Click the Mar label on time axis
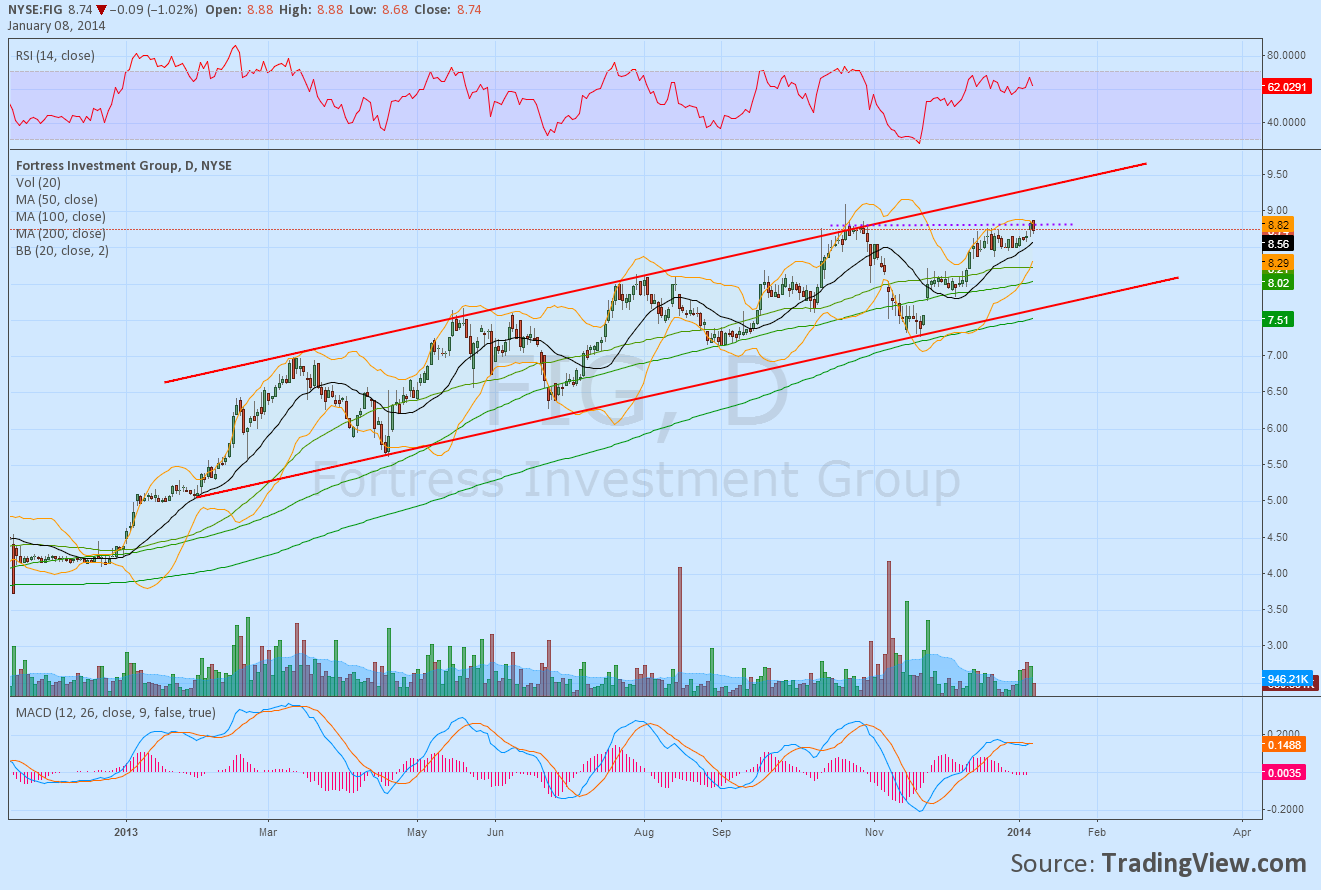Viewport: 1321px width, 890px height. [x=268, y=831]
